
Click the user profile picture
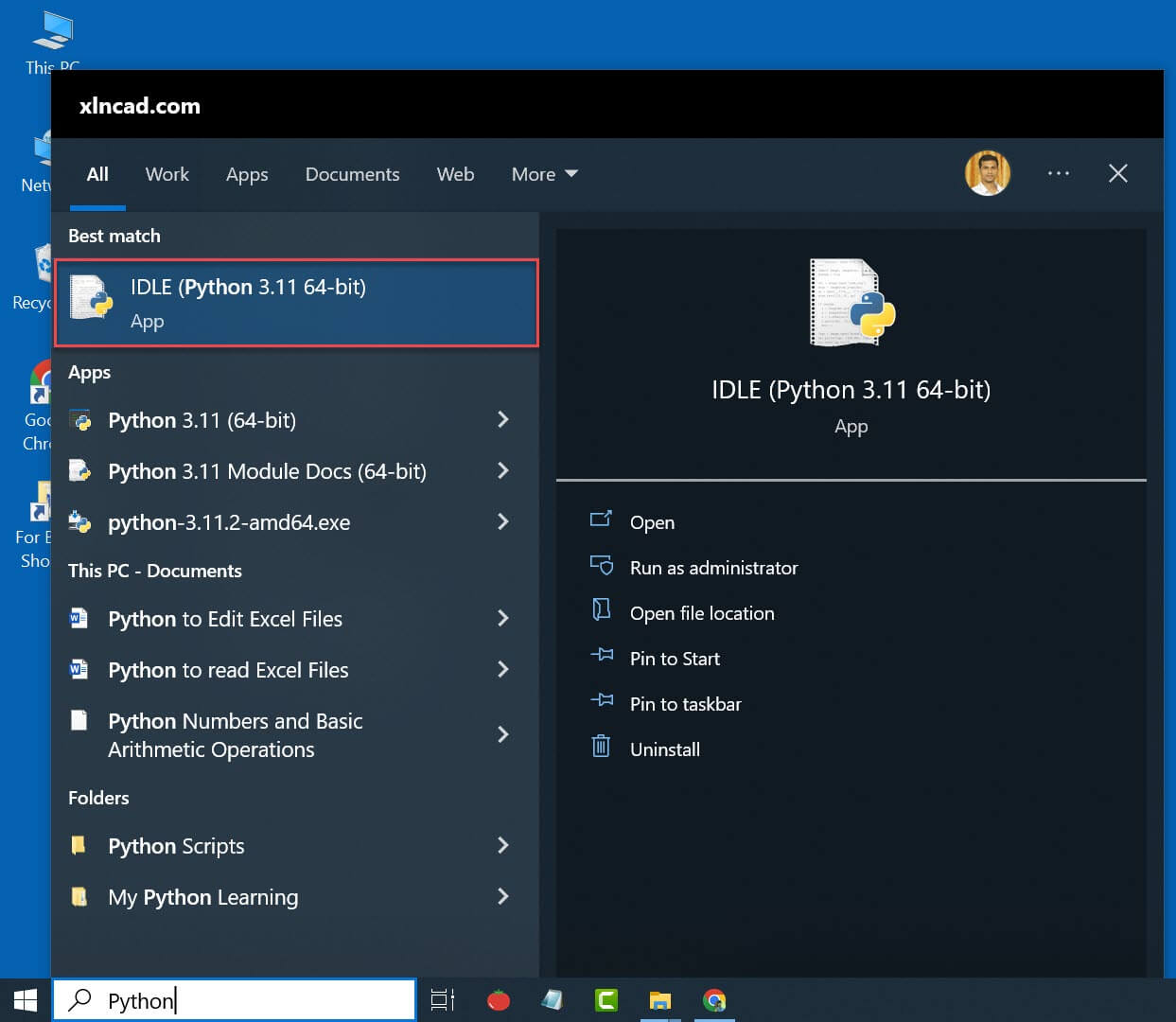point(987,173)
